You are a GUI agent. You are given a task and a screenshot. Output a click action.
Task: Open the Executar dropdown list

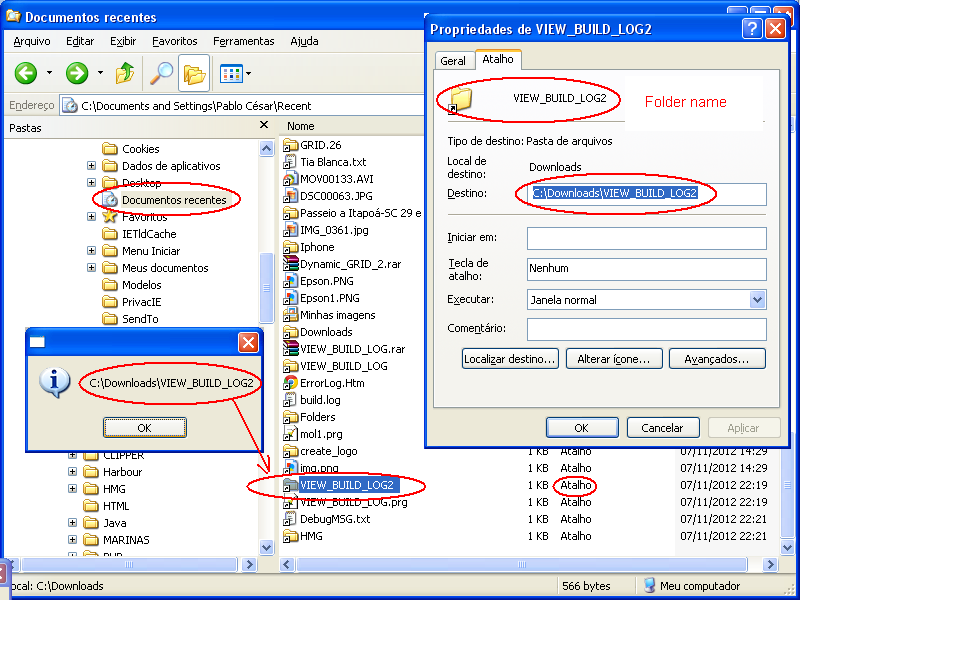757,299
